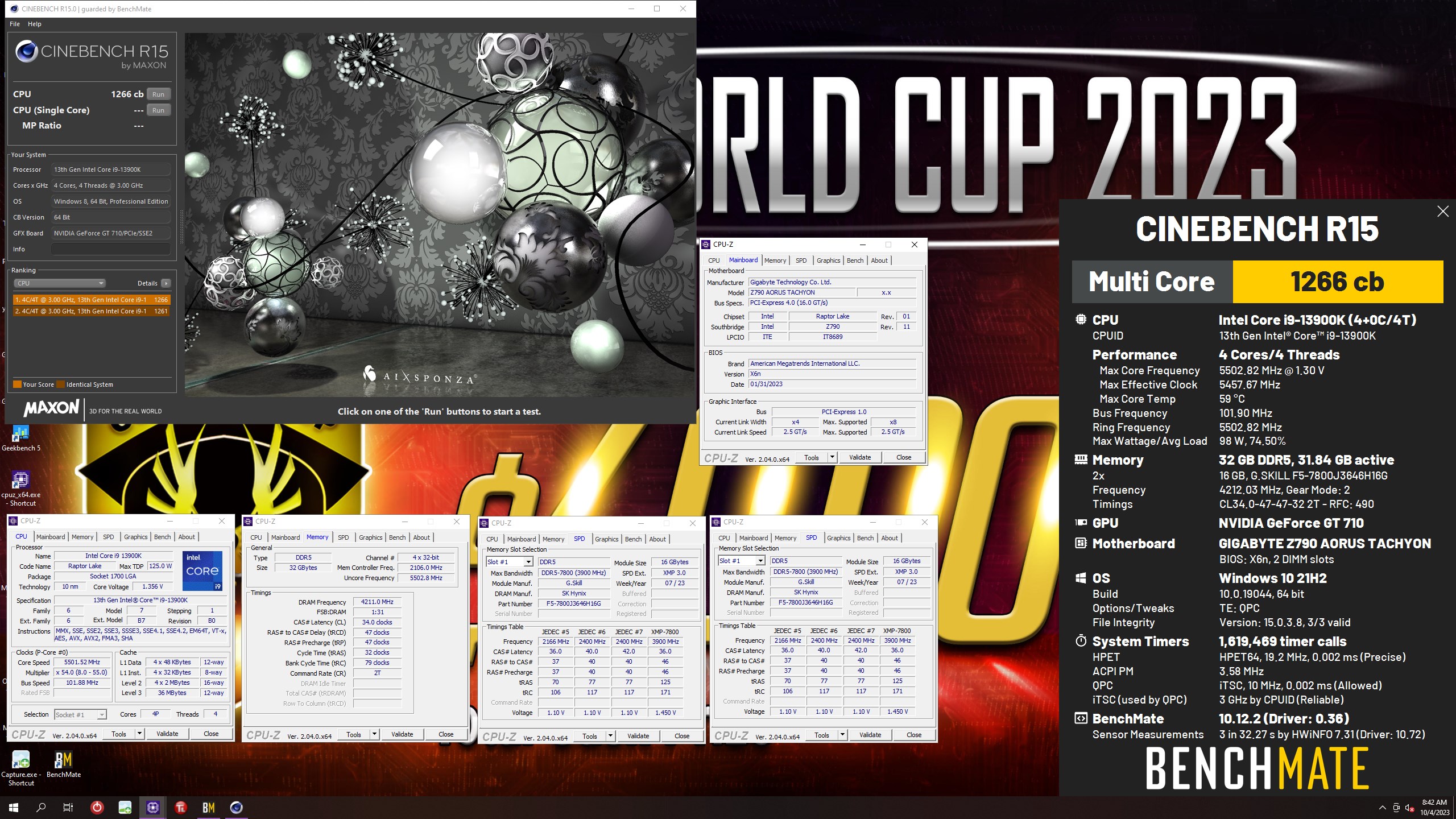Screen dimensions: 1456x819
Task: Click the Intel Core i9 logo in CPU-Z
Action: (202, 570)
